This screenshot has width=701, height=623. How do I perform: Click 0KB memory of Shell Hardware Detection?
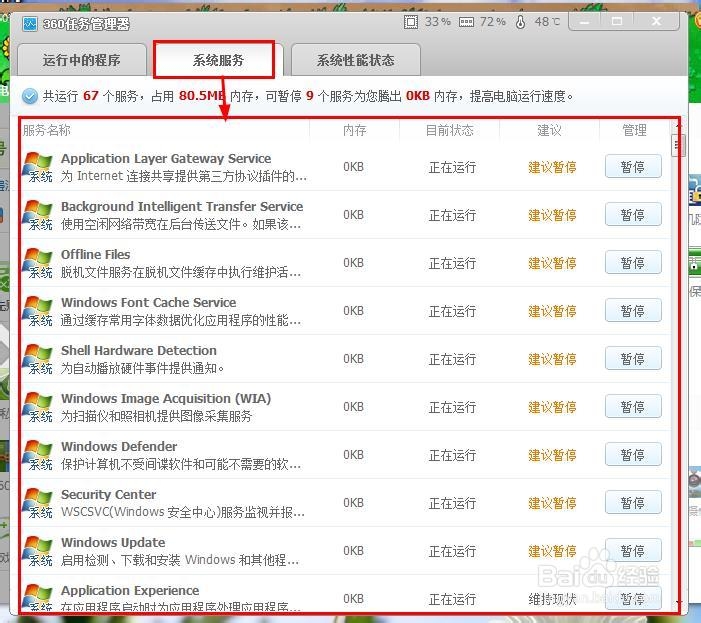click(x=353, y=359)
